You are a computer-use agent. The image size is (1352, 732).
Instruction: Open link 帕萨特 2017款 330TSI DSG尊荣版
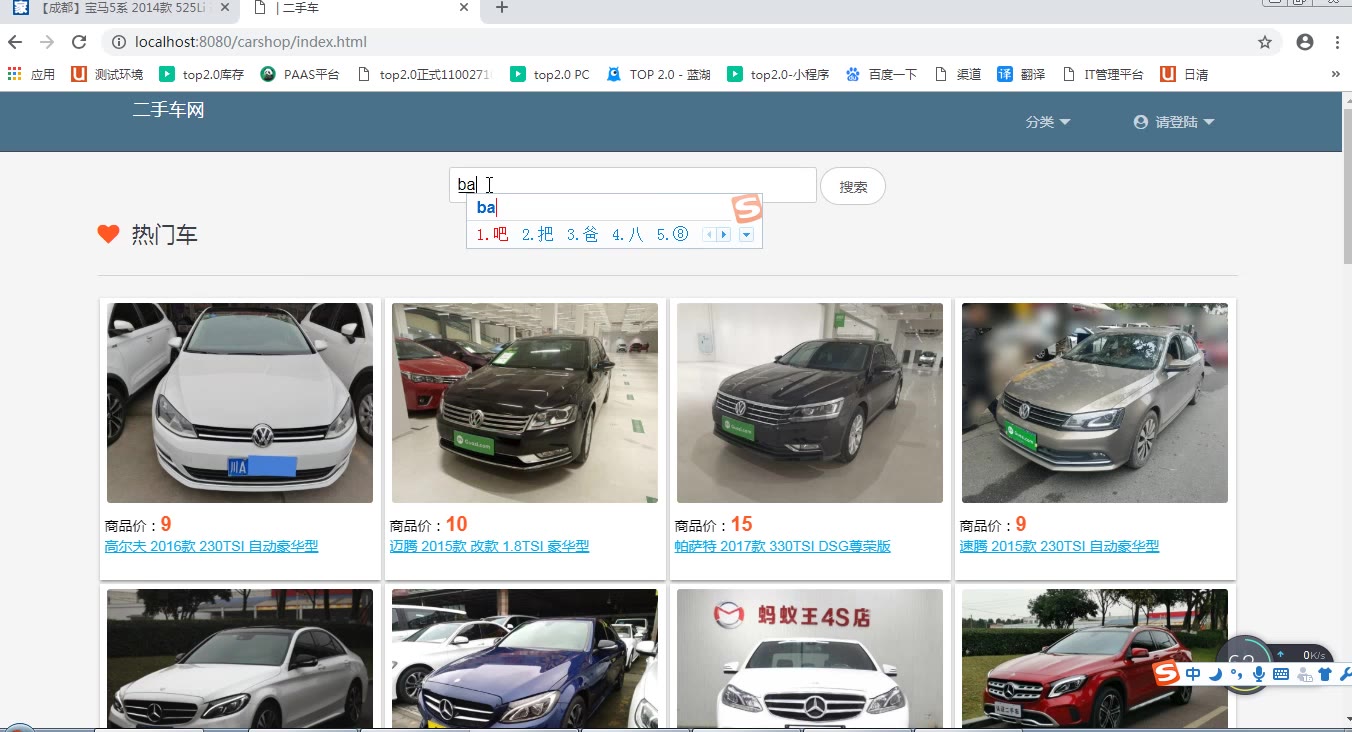(x=782, y=546)
